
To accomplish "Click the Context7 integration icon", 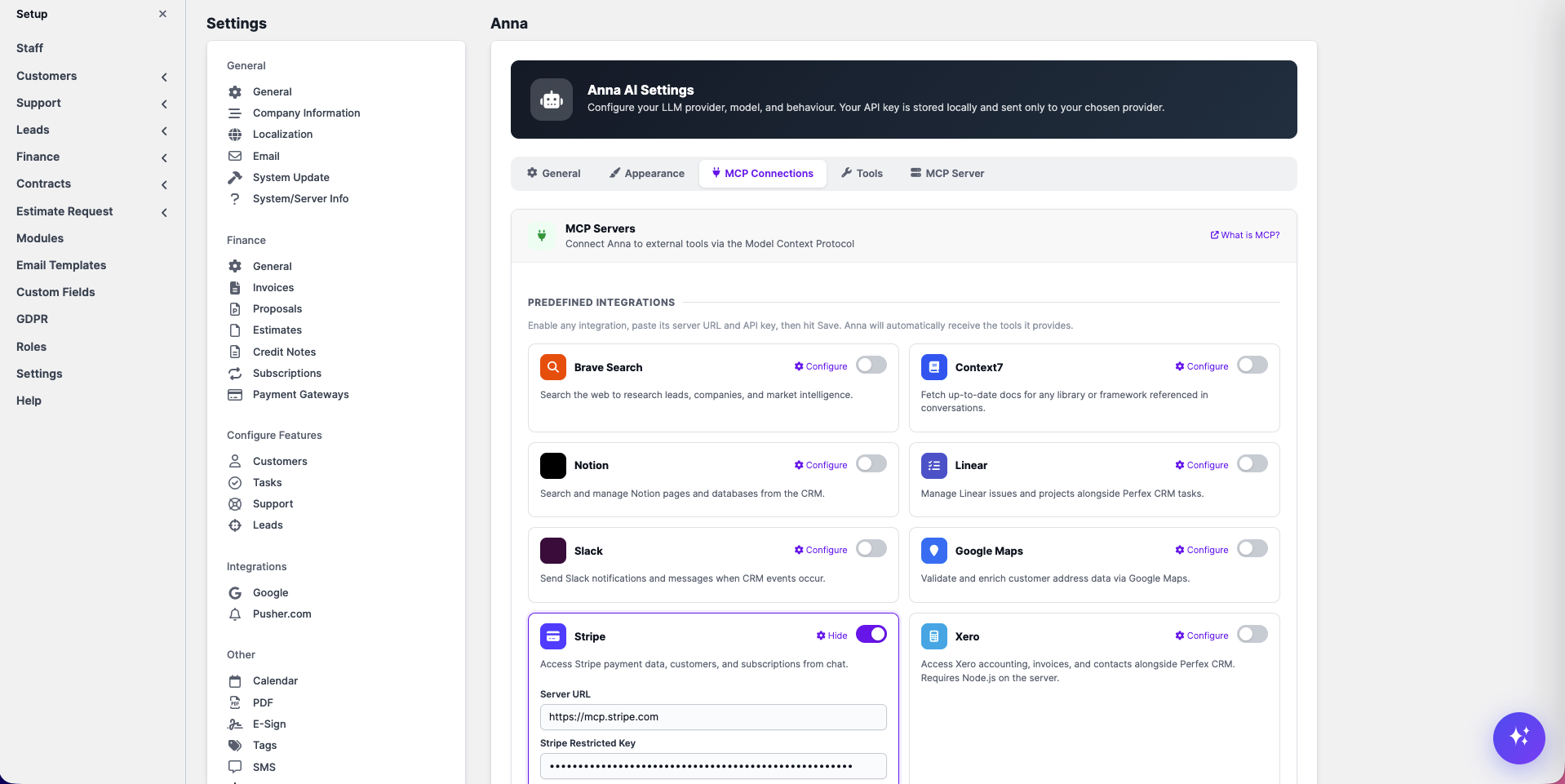I will tap(934, 367).
